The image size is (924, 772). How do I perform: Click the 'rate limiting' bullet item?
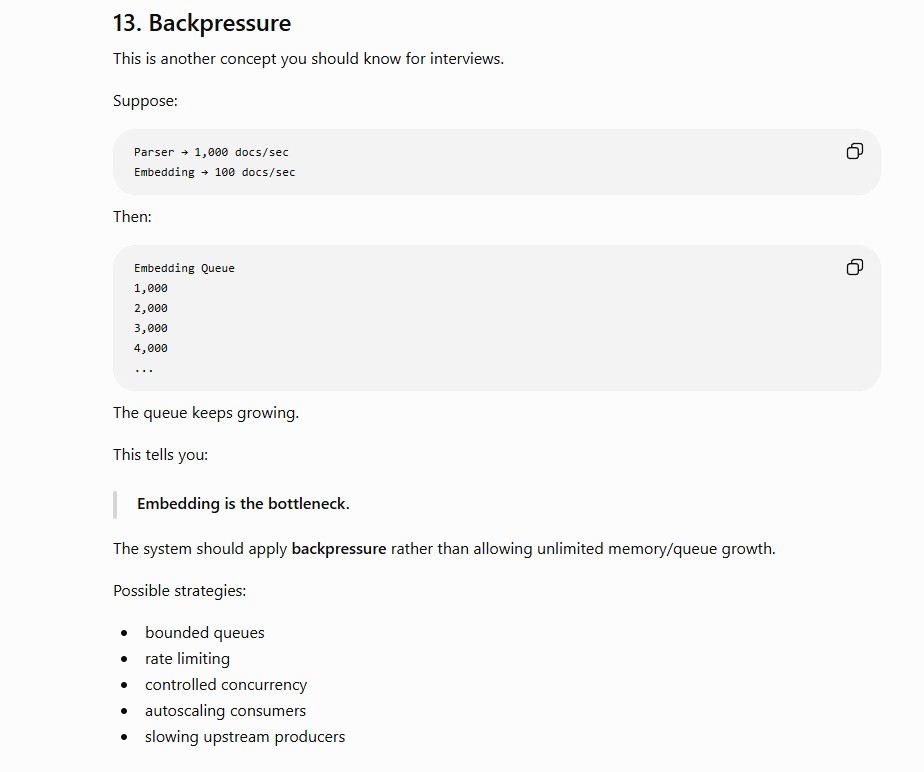pos(187,658)
